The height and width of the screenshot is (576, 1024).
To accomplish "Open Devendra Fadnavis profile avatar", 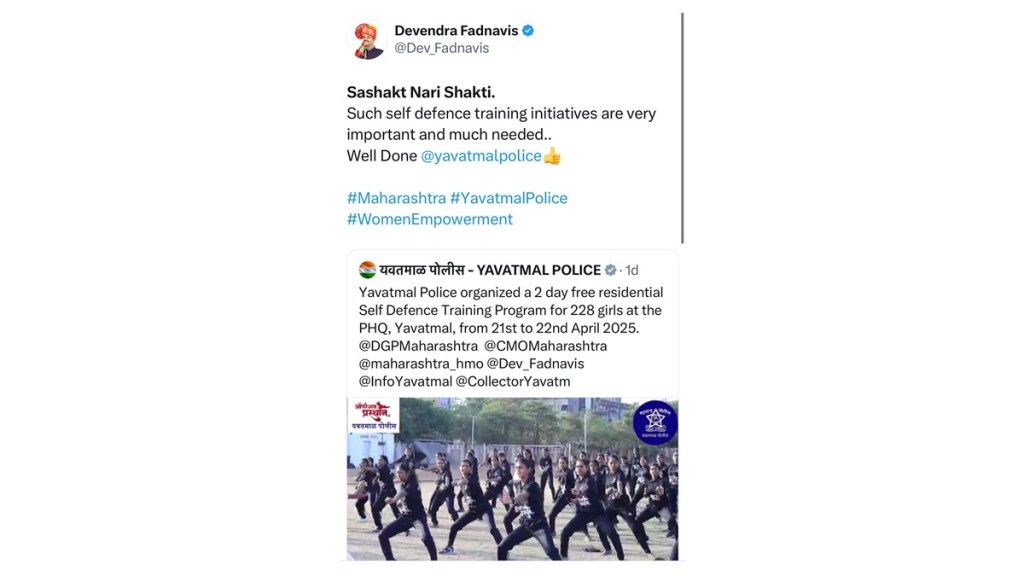I will pyautogui.click(x=368, y=40).
